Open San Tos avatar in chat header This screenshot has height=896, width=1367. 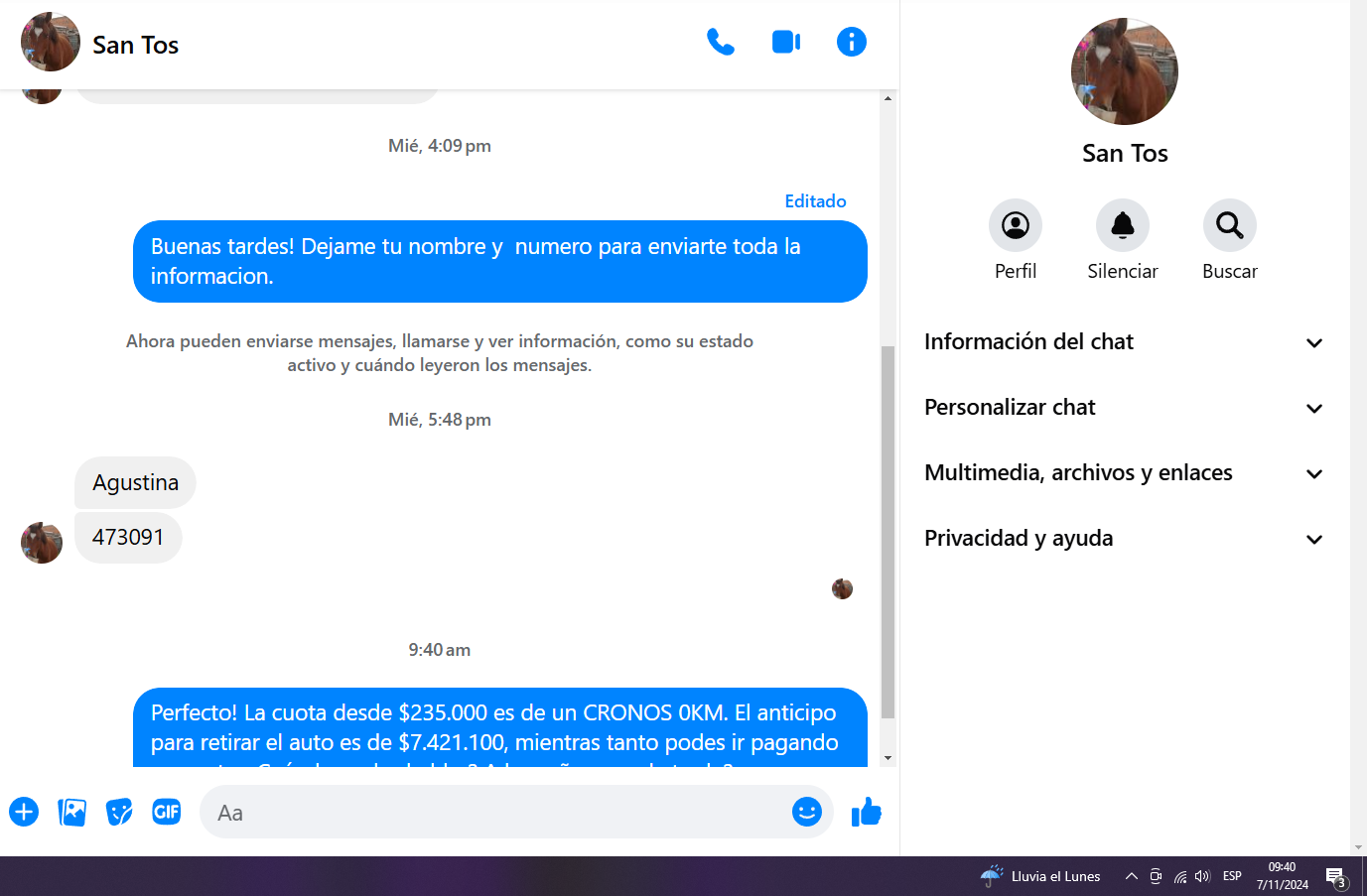coord(51,42)
